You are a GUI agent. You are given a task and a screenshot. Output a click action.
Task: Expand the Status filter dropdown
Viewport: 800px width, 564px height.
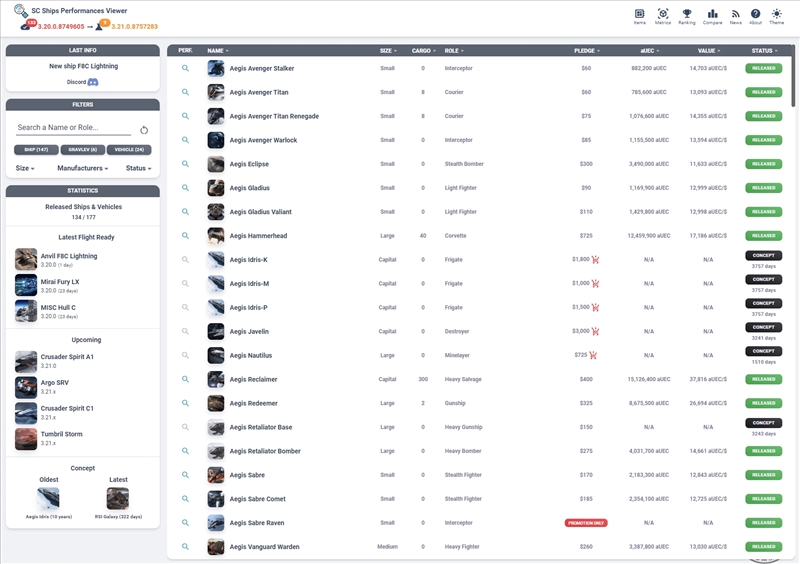pos(138,168)
